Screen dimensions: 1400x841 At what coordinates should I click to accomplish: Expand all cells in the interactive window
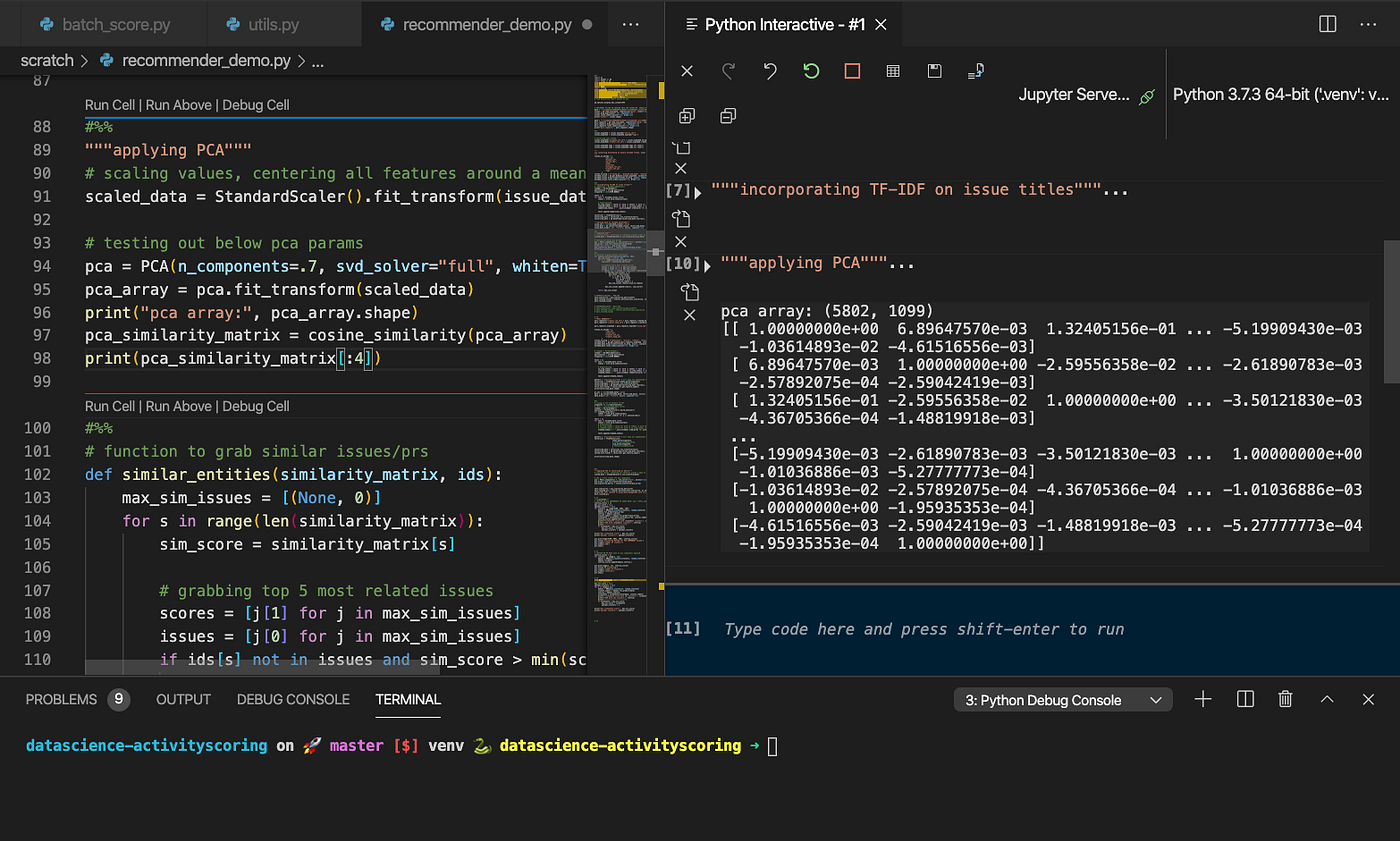(x=686, y=115)
